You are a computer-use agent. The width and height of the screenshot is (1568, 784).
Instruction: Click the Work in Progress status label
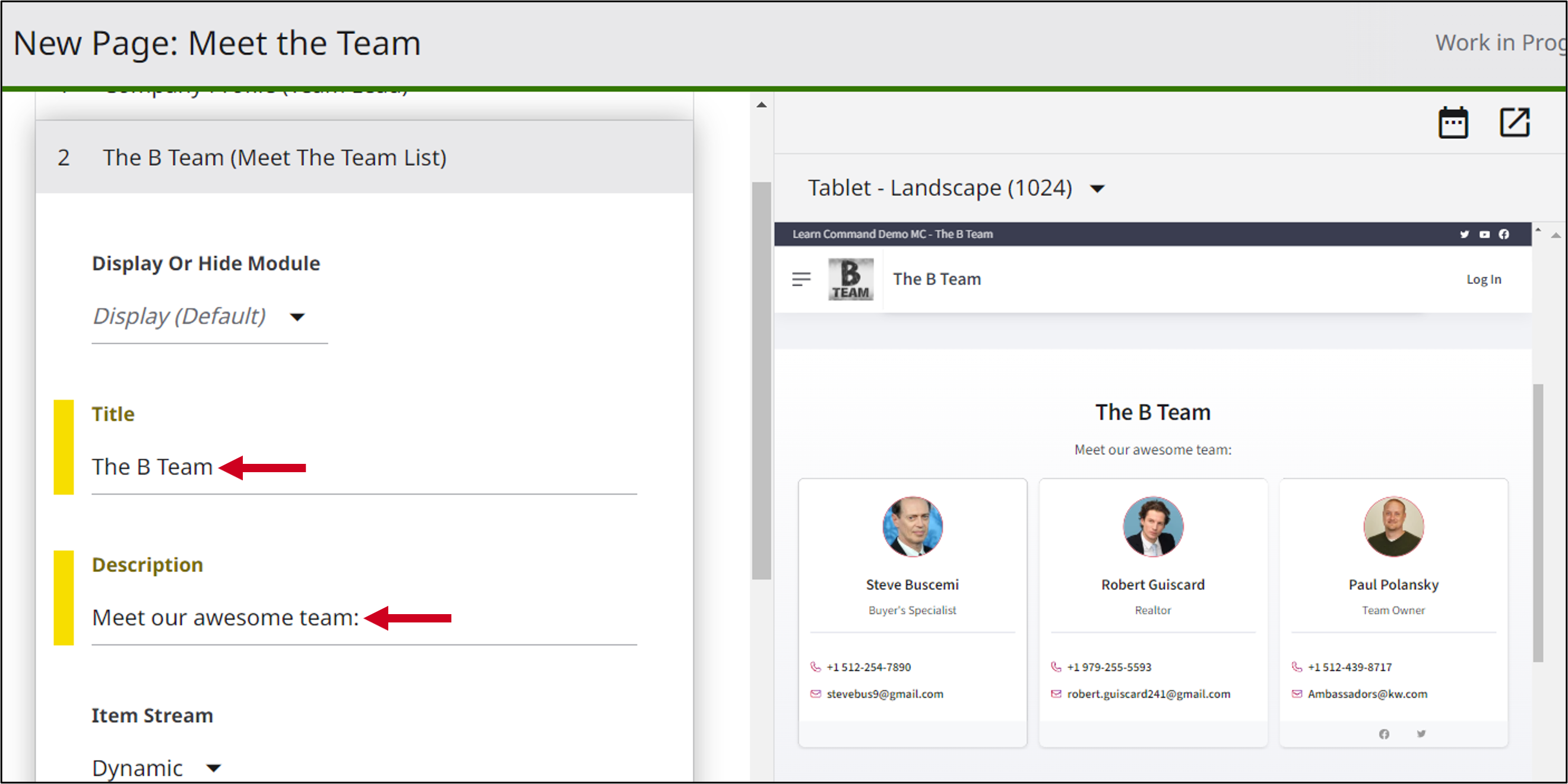[1501, 43]
